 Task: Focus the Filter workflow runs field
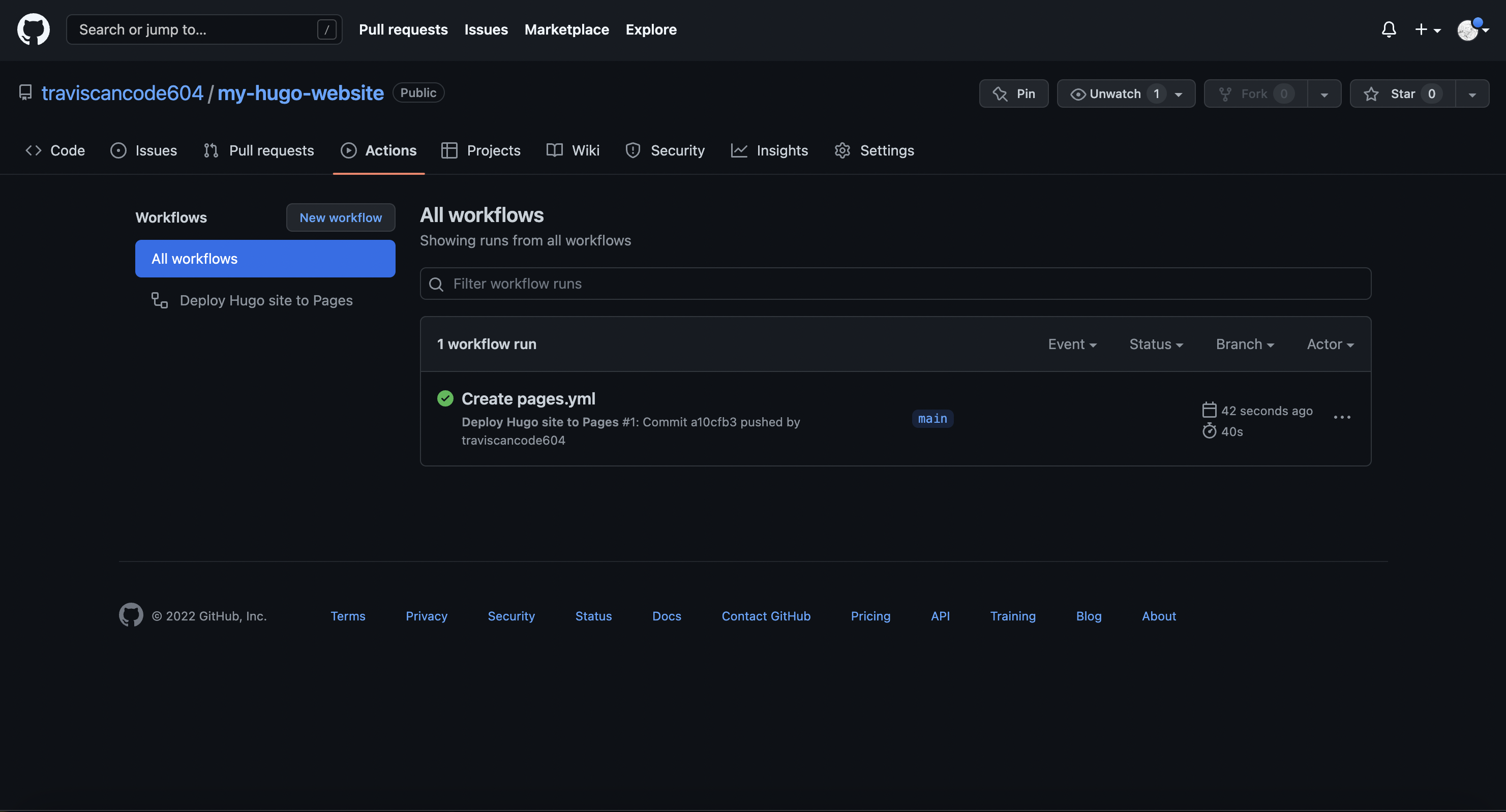point(895,284)
